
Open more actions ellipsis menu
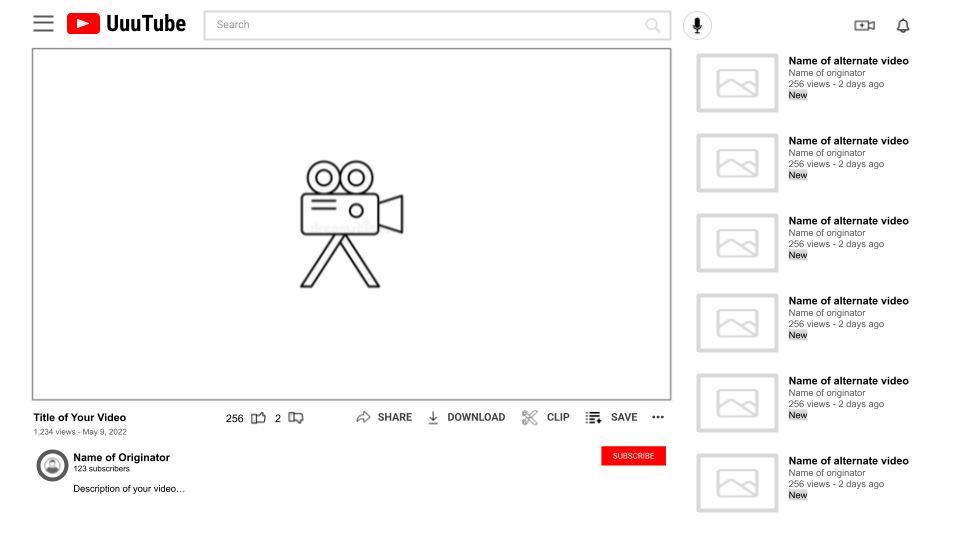tap(658, 417)
